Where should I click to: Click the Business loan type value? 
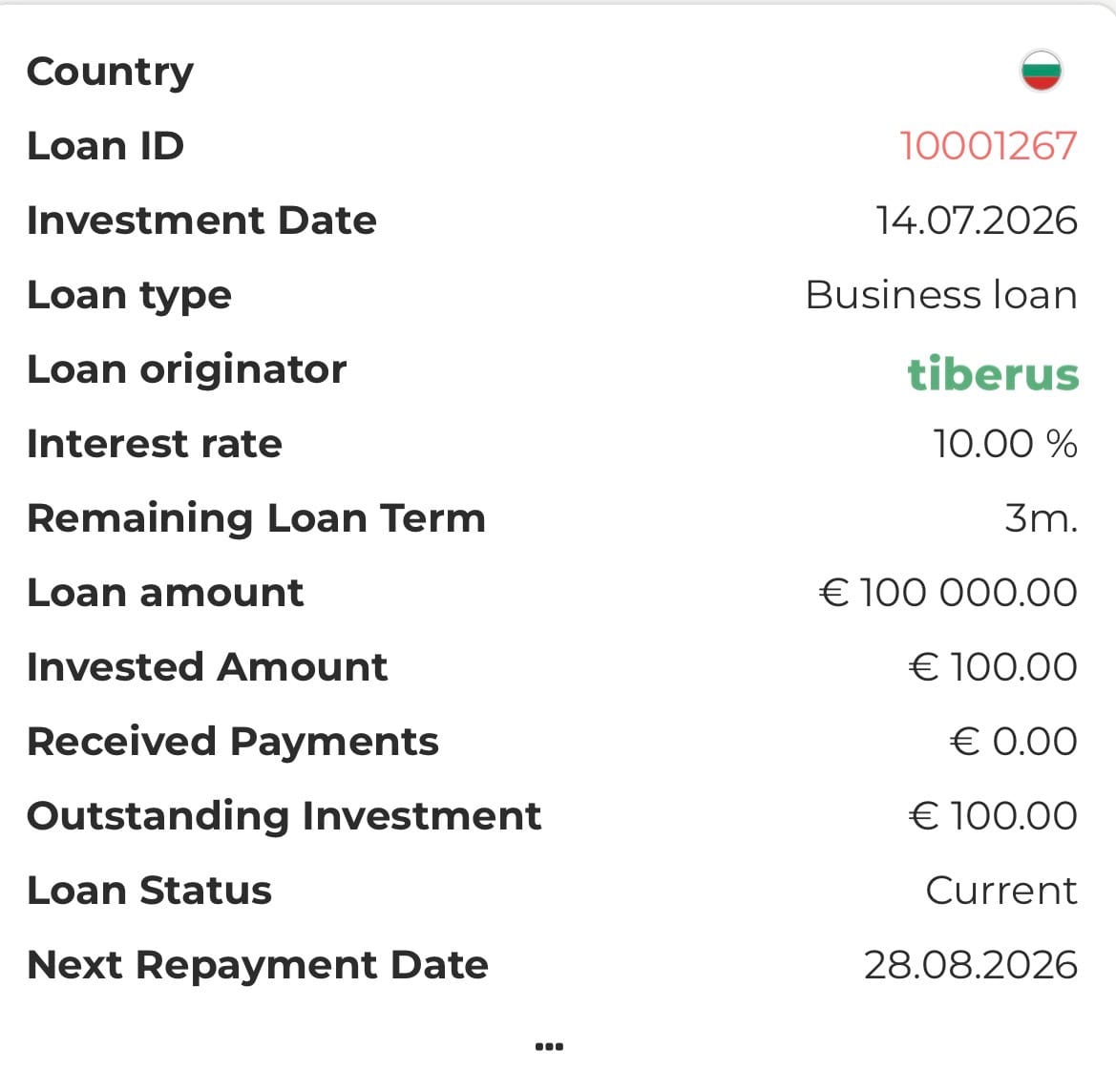point(941,295)
